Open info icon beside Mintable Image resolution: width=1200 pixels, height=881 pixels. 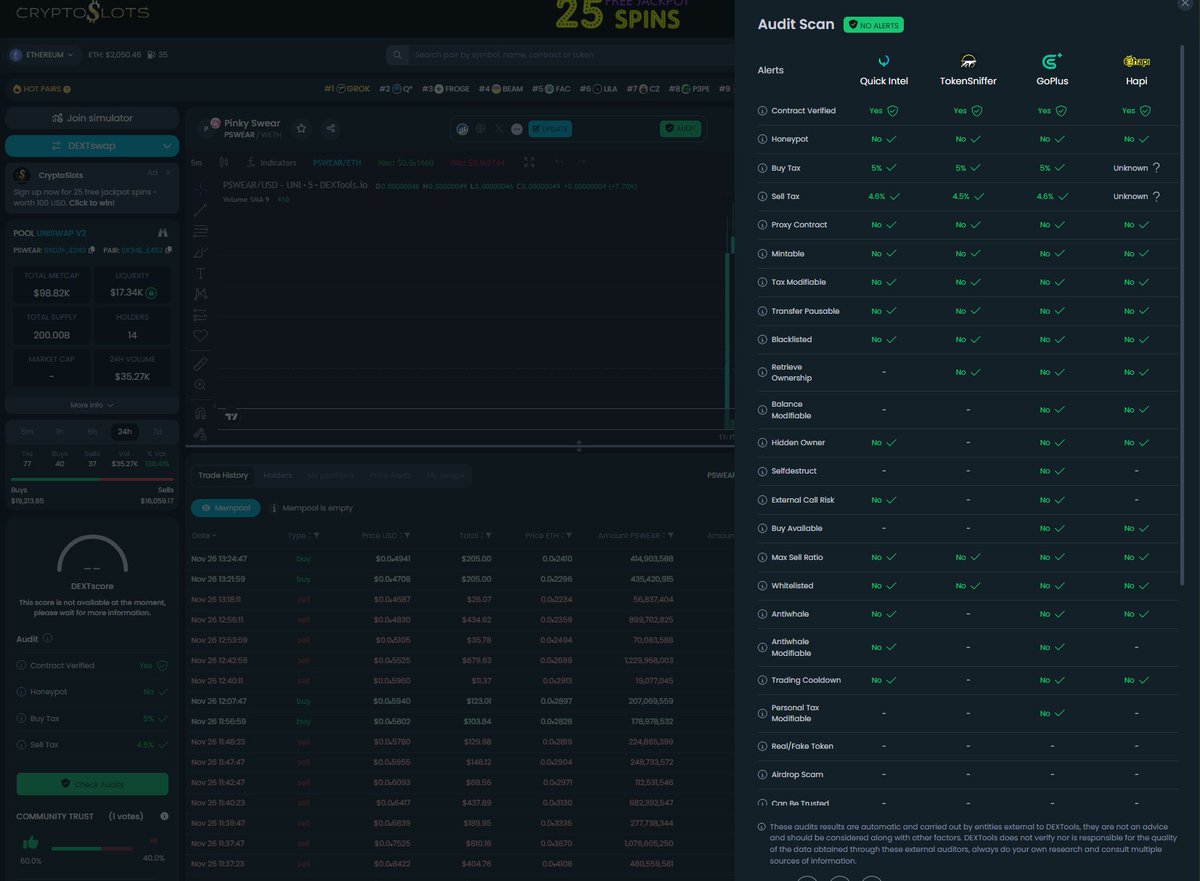pos(762,254)
